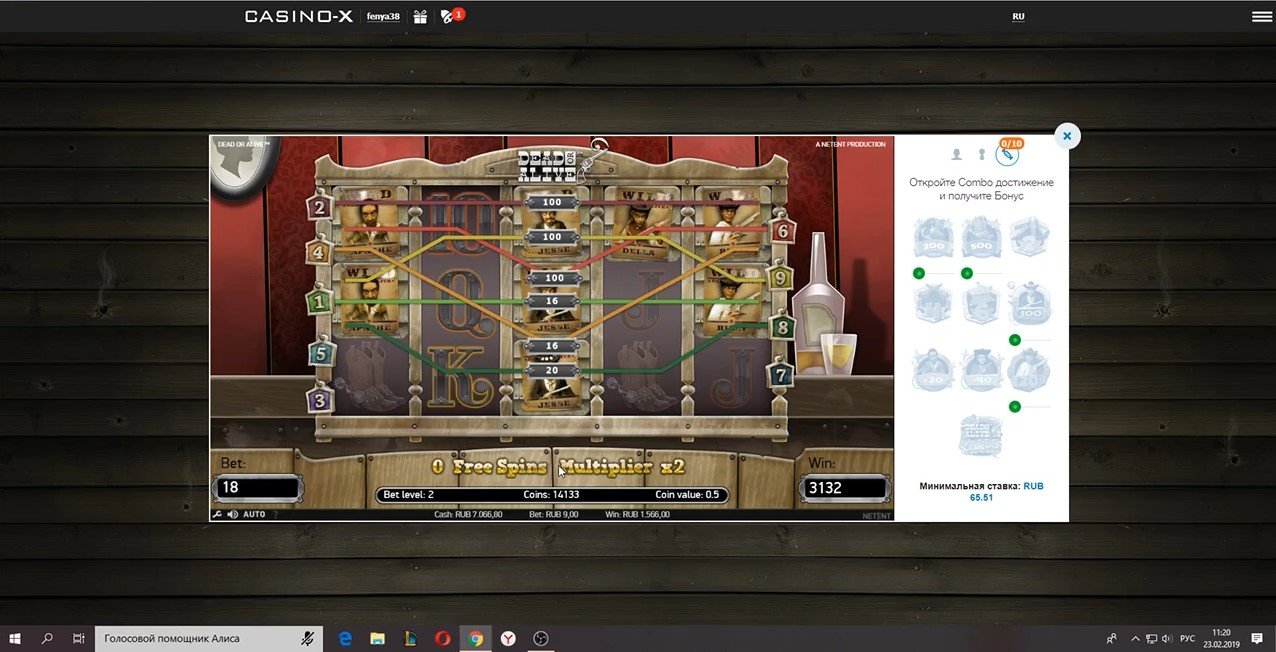Open the hamburger menu at top right
The height and width of the screenshot is (652, 1276).
(x=1261, y=16)
